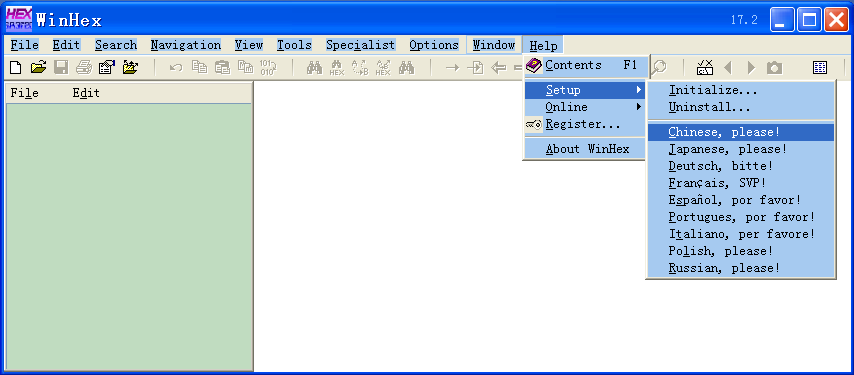Choose Initialize... in Setup submenu
The image size is (854, 375).
(x=741, y=90)
